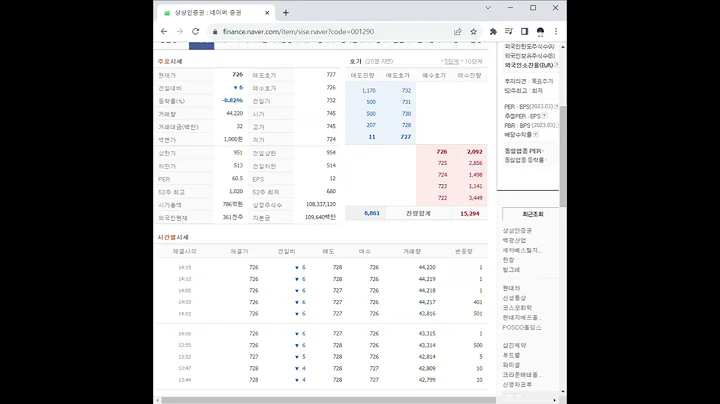View site information lock icon

(x=214, y=32)
